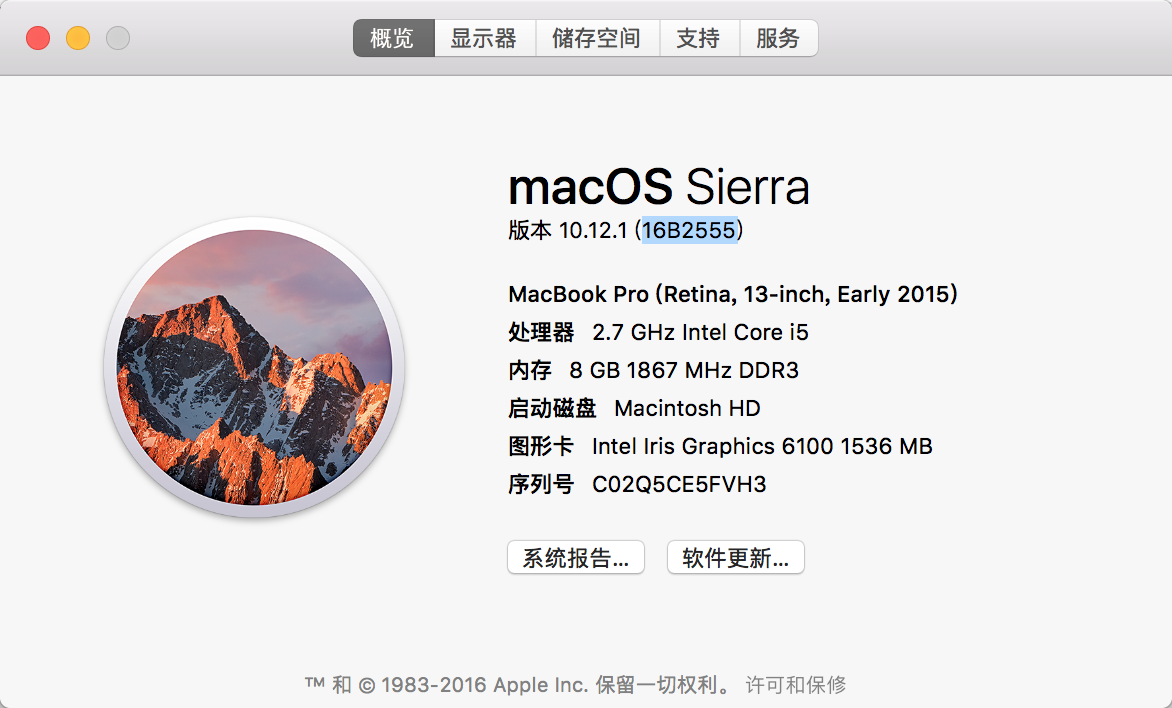Click the MacBook Pro model name line
This screenshot has width=1172, height=708.
[733, 294]
